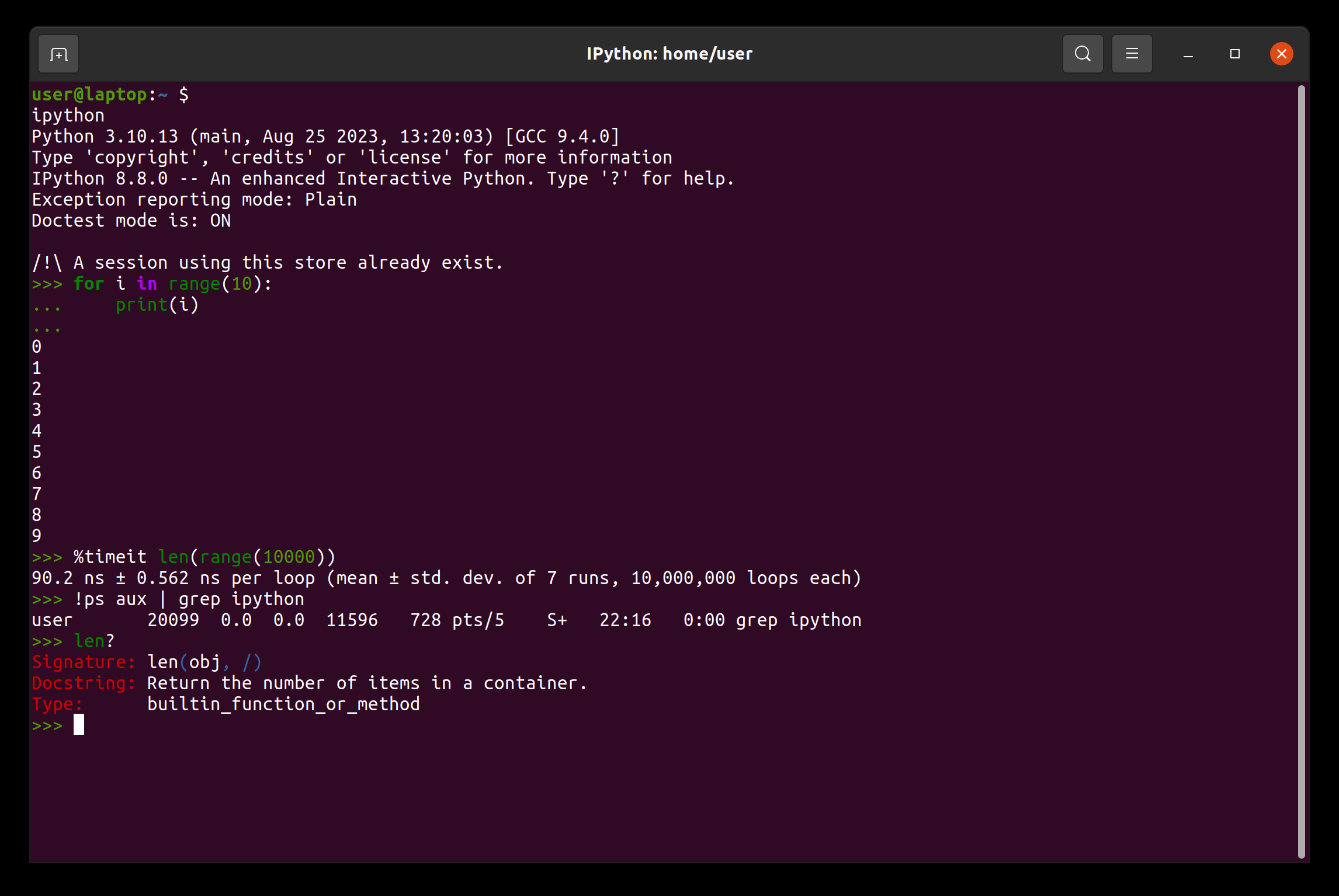Open a new terminal tab
Viewport: 1339px width, 896px height.
click(58, 53)
